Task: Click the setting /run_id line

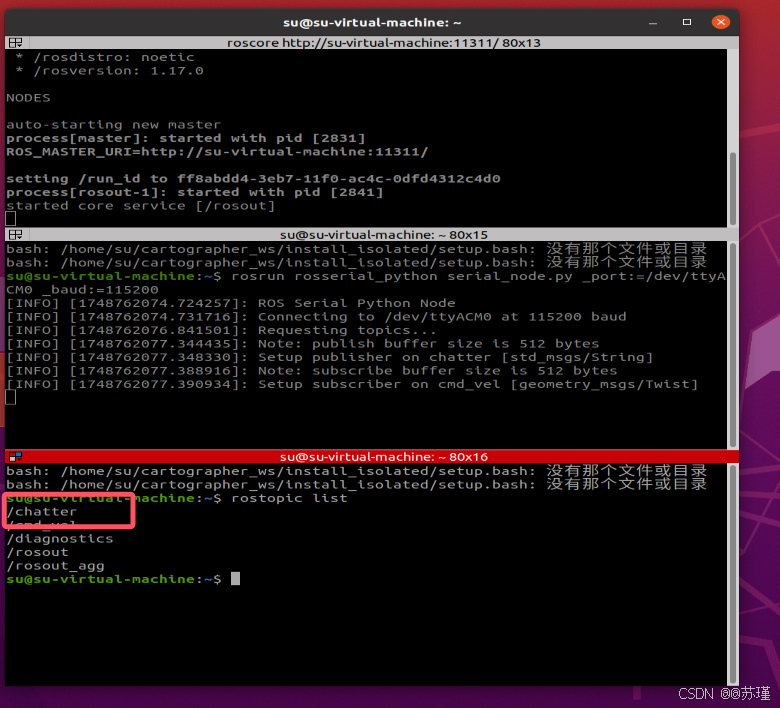Action: tap(253, 179)
